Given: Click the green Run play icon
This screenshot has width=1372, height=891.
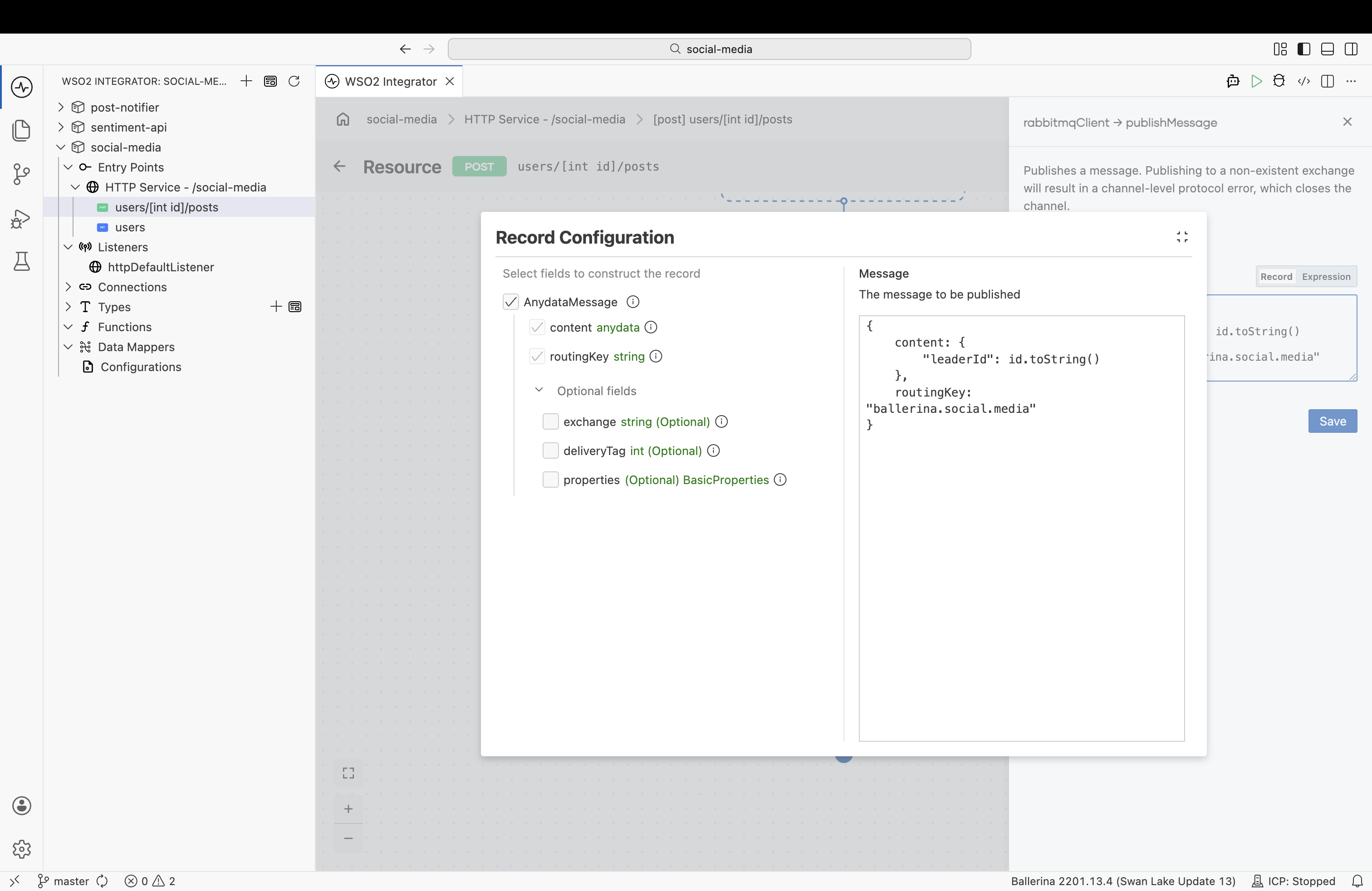Looking at the screenshot, I should tap(1257, 81).
